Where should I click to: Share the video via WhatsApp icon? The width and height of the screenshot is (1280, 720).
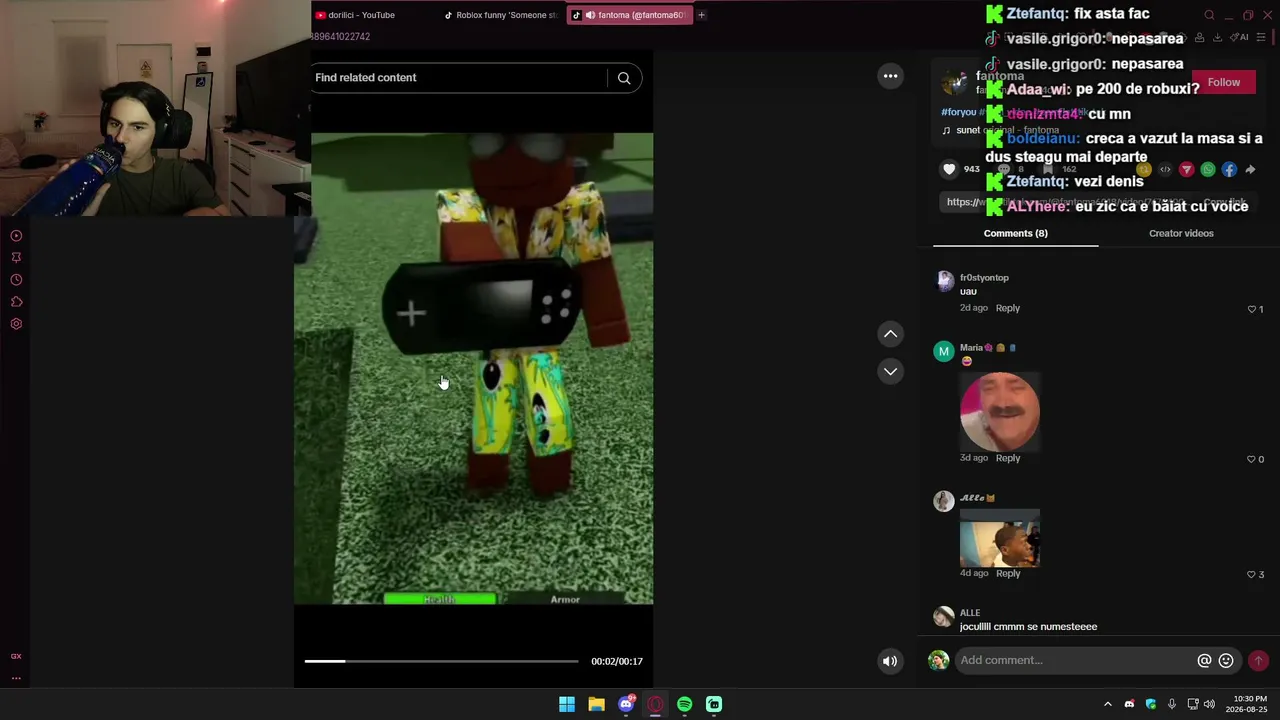[1208, 170]
